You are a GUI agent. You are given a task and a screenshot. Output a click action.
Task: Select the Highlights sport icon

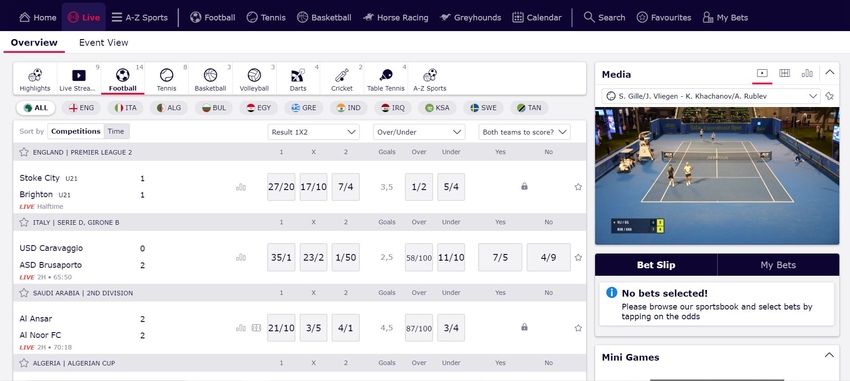click(35, 79)
